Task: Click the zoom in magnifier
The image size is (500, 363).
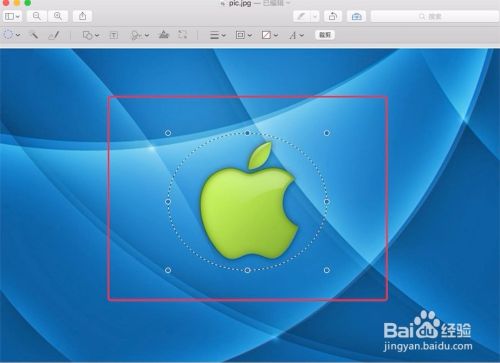Action: (x=58, y=16)
